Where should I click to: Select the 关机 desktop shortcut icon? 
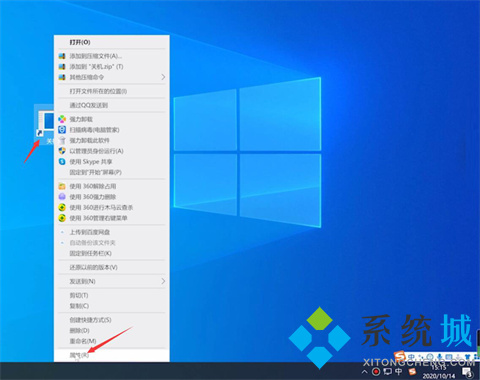(x=45, y=125)
